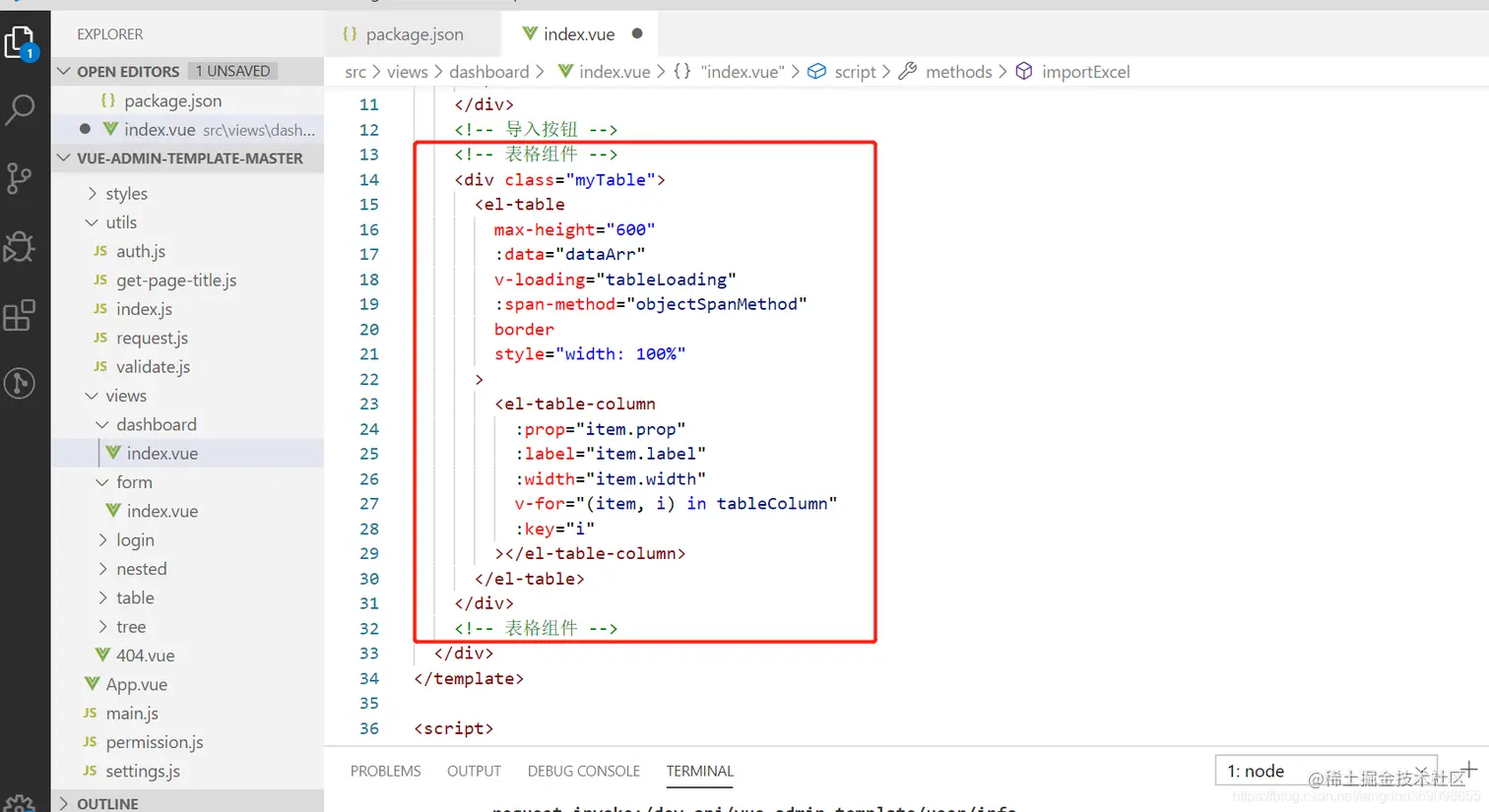The image size is (1489, 812).
Task: Collapse the OPEN EDITORS section
Action: click(x=65, y=71)
